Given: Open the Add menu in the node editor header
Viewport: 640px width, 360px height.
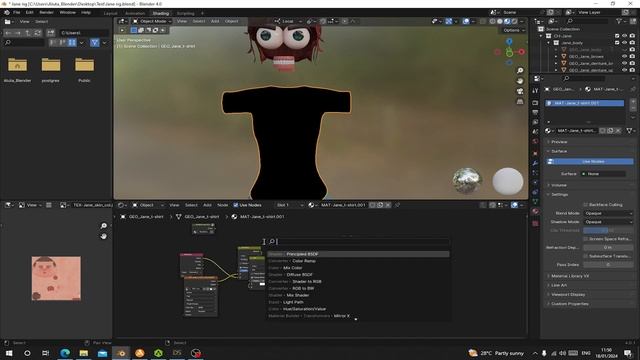Looking at the screenshot, I should click(207, 205).
